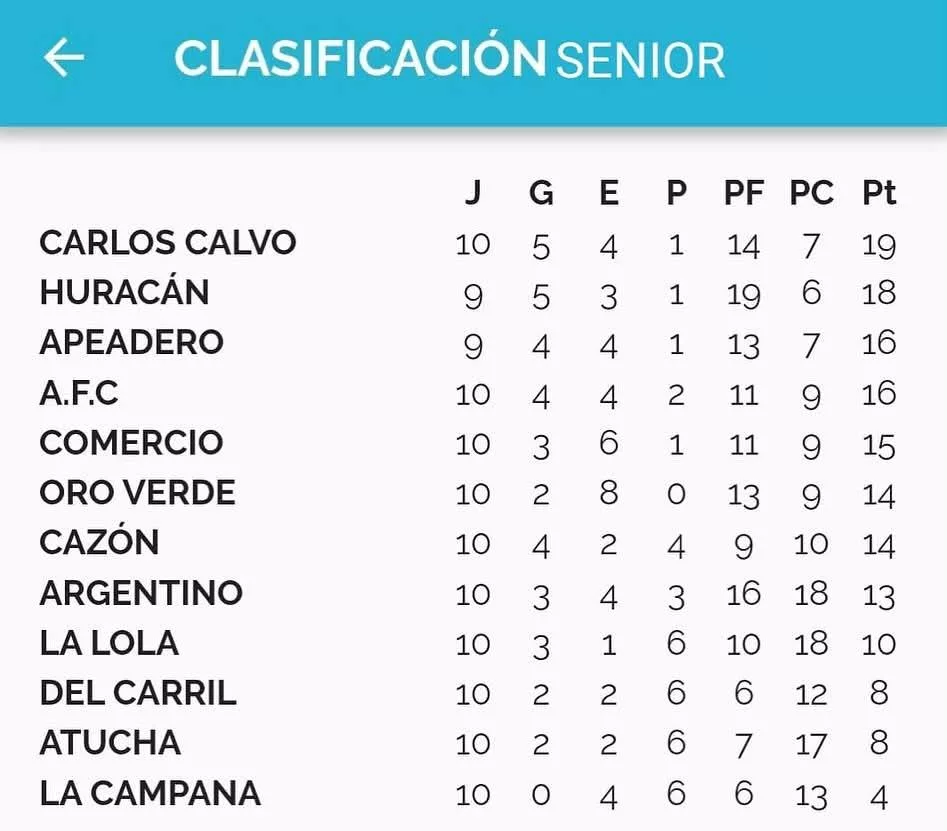Click the Clasificación Senior title
The height and width of the screenshot is (831, 947).
tap(449, 59)
